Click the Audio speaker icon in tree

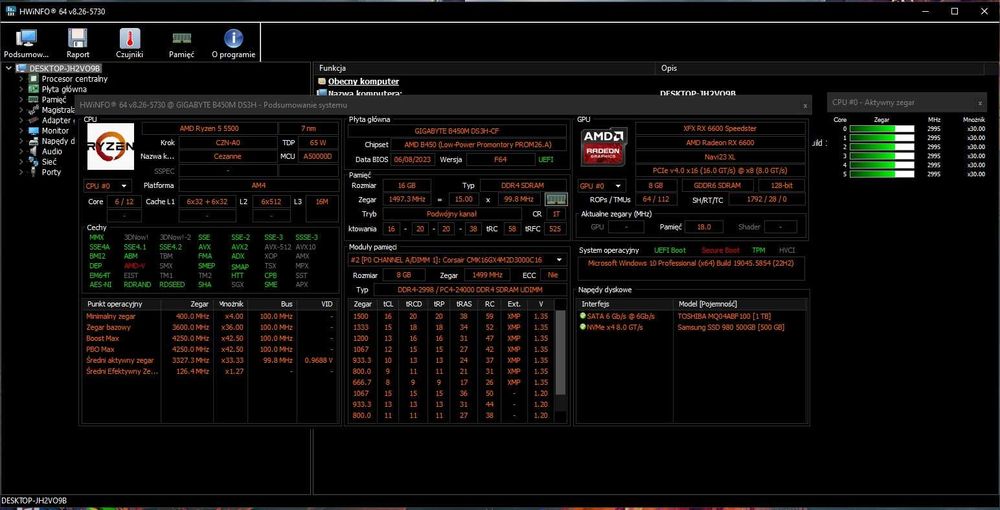point(34,151)
